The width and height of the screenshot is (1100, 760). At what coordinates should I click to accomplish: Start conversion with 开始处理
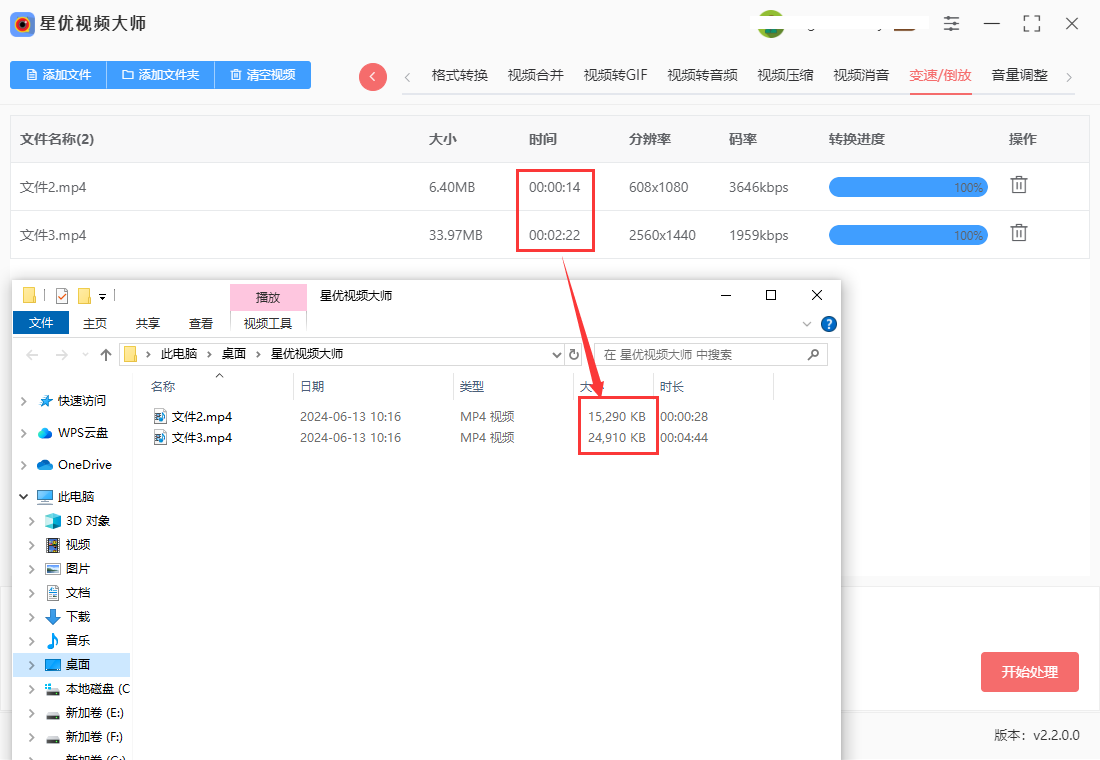(1029, 672)
